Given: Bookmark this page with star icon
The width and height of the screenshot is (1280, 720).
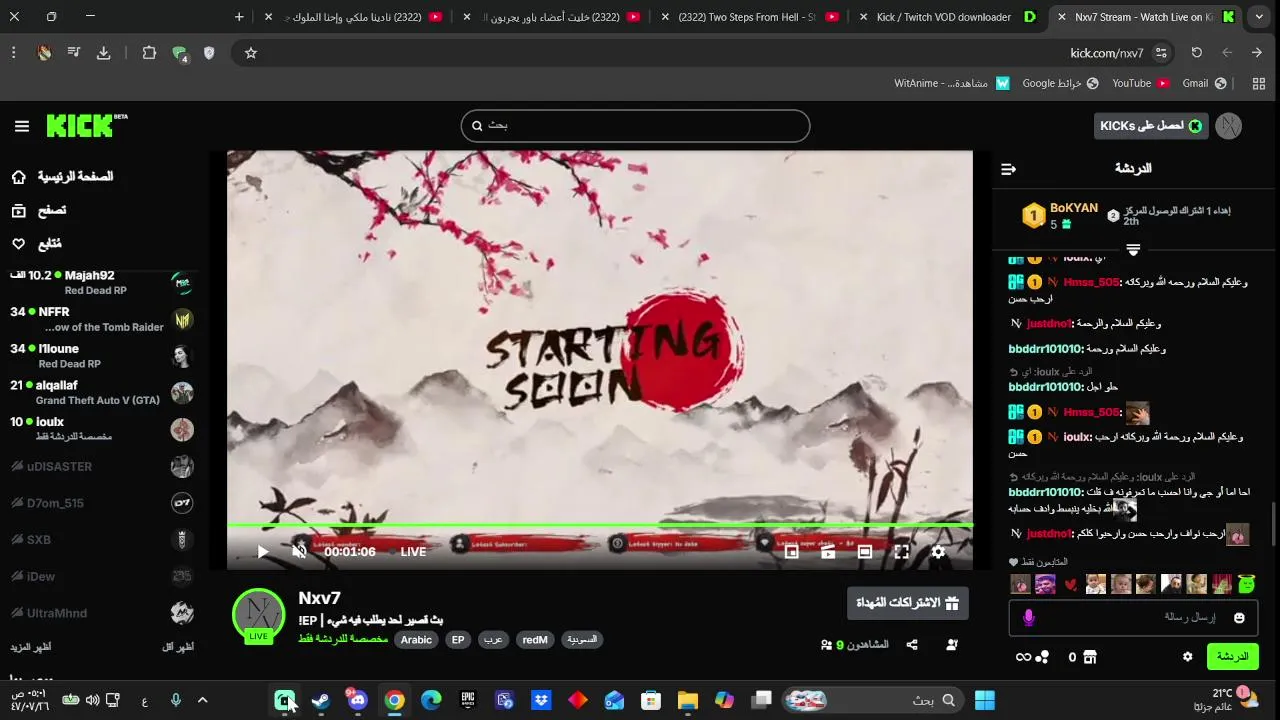Looking at the screenshot, I should (251, 53).
